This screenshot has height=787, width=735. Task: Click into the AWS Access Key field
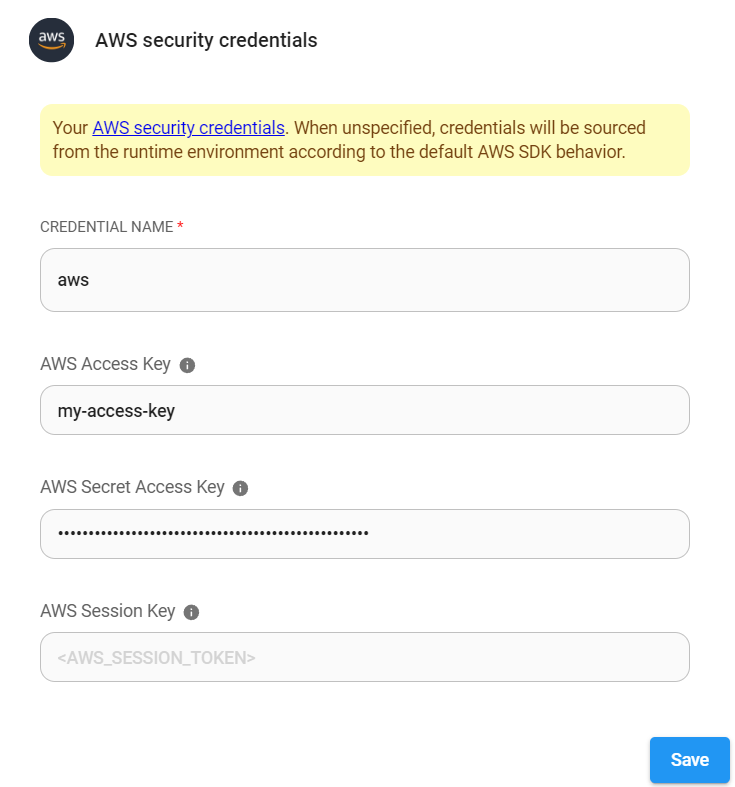click(365, 410)
